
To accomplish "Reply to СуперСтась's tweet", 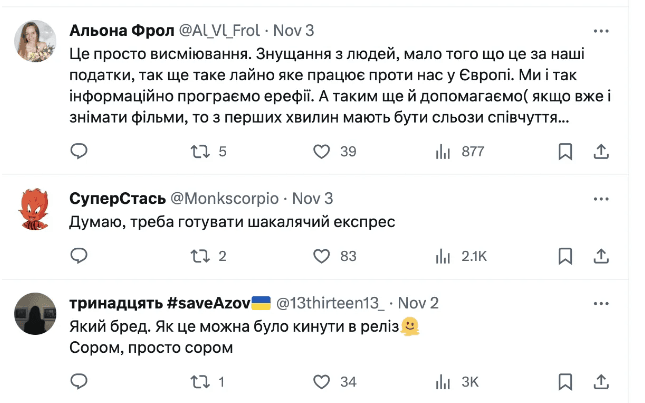I will pos(80,256).
